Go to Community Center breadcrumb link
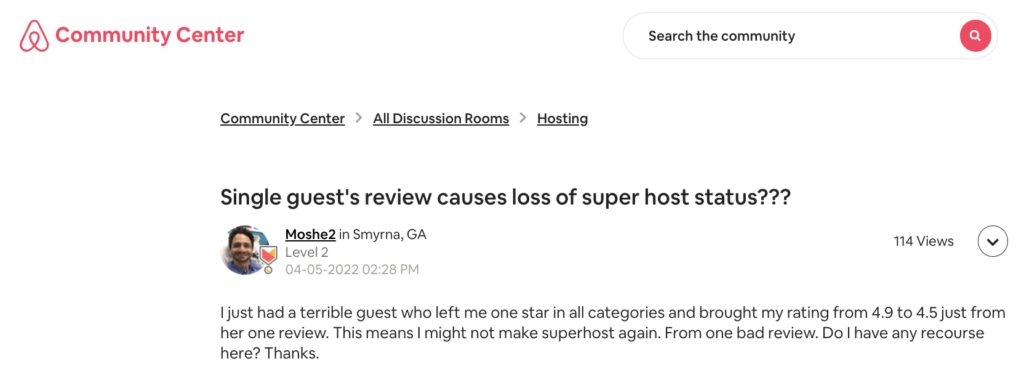 (282, 118)
